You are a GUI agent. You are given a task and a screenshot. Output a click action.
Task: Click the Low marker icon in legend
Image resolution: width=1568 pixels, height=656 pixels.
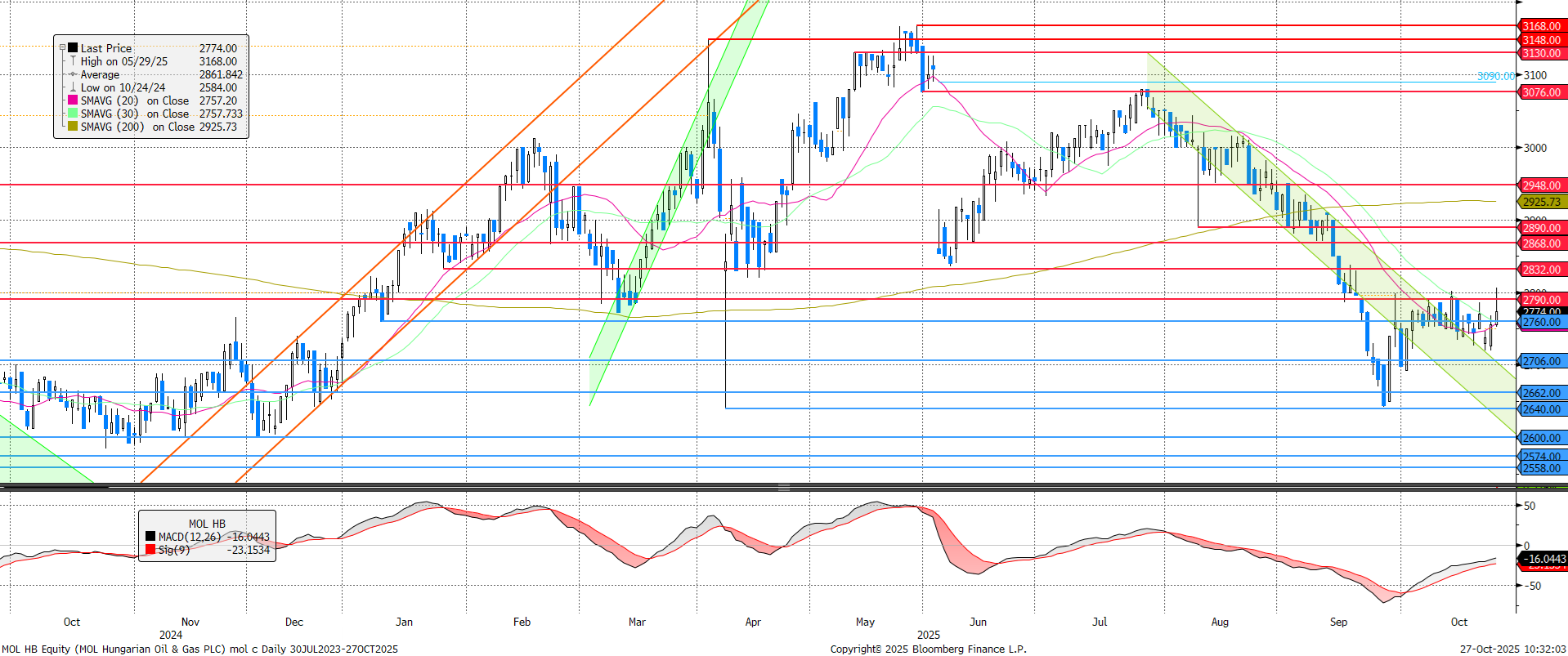[x=73, y=87]
